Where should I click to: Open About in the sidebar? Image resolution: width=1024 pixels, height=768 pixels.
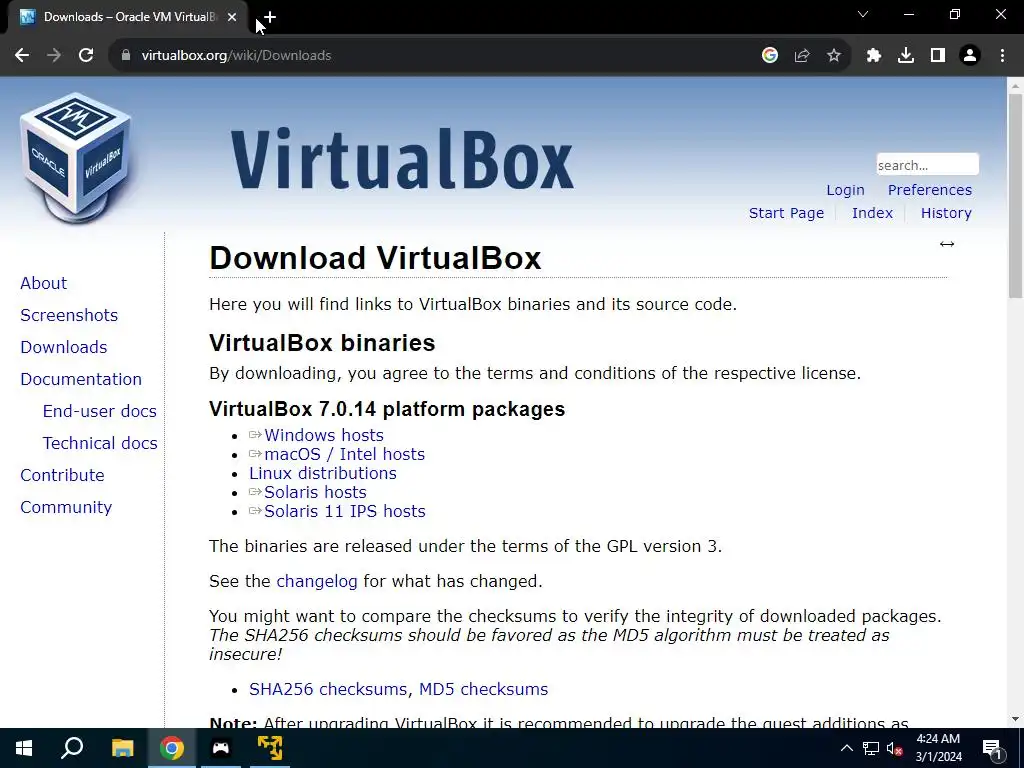pyautogui.click(x=44, y=283)
